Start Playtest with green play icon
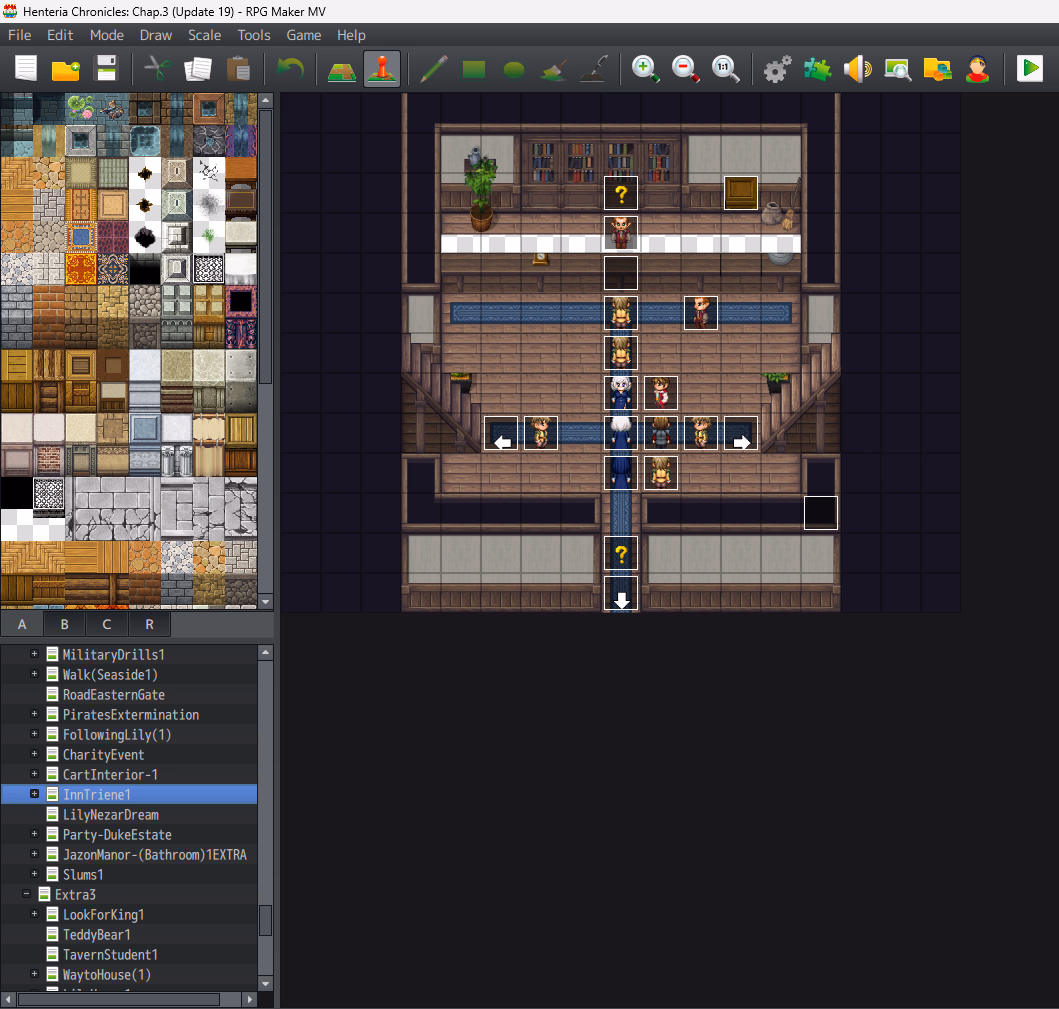Screen dimensions: 1059x1009 point(1028,69)
